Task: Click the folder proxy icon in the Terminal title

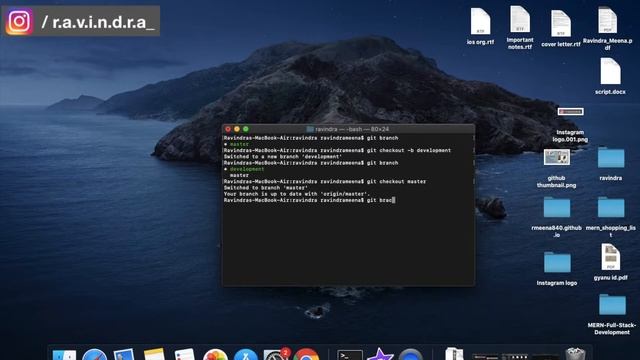Action: (x=310, y=129)
